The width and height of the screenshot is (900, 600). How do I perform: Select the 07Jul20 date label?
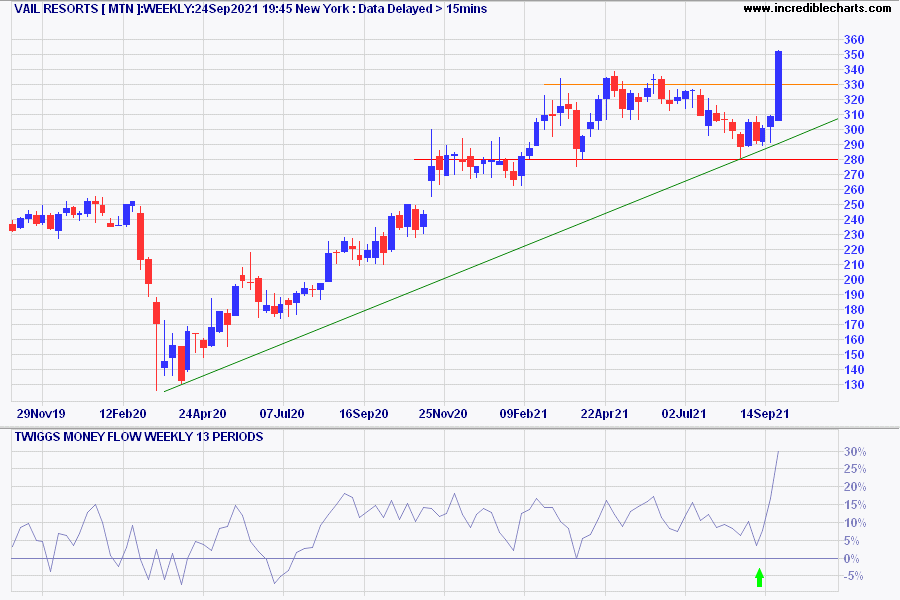[282, 413]
